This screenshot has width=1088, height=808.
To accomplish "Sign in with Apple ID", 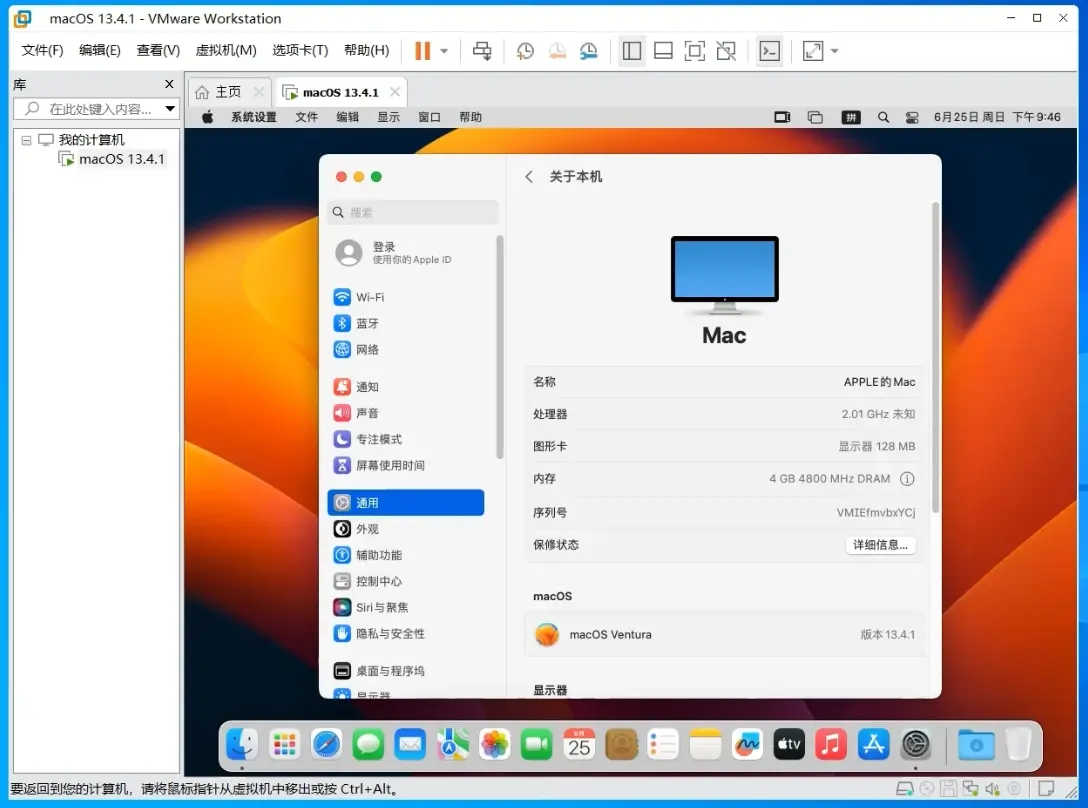I will coord(393,253).
